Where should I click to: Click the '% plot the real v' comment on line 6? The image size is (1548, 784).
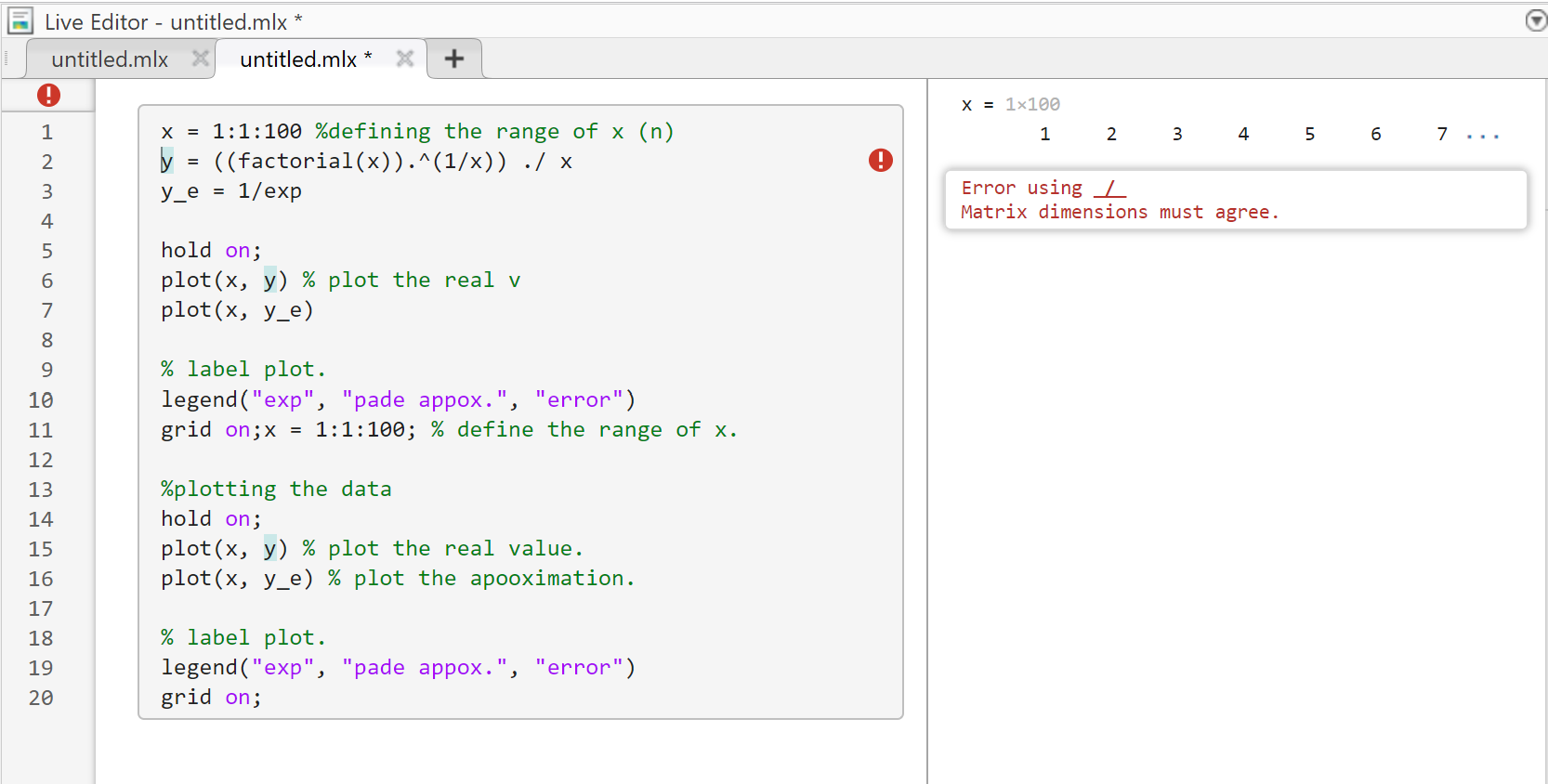click(x=411, y=281)
